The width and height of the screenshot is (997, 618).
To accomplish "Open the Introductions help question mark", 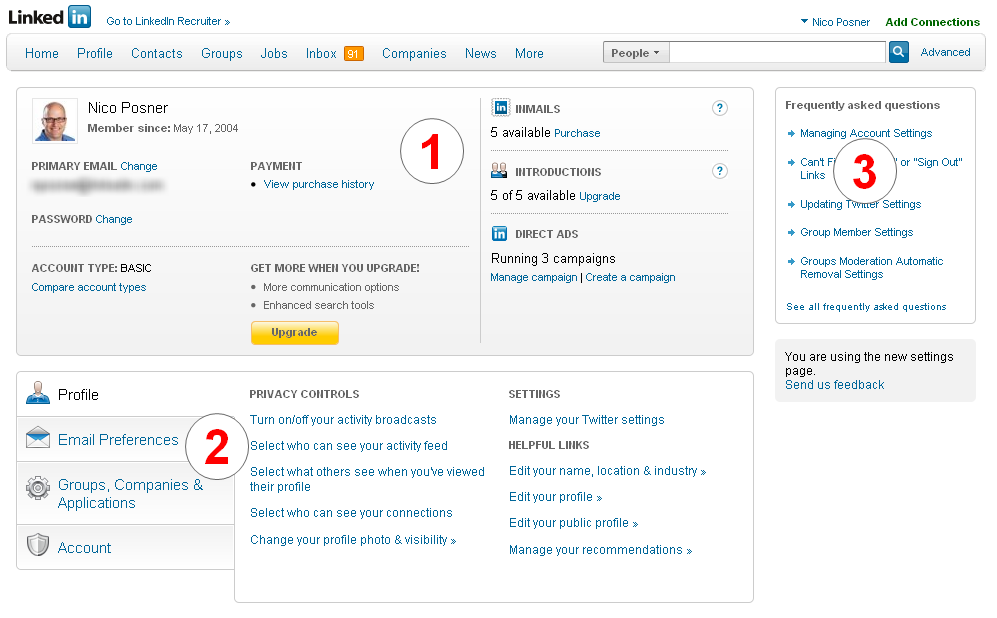I will coord(719,171).
